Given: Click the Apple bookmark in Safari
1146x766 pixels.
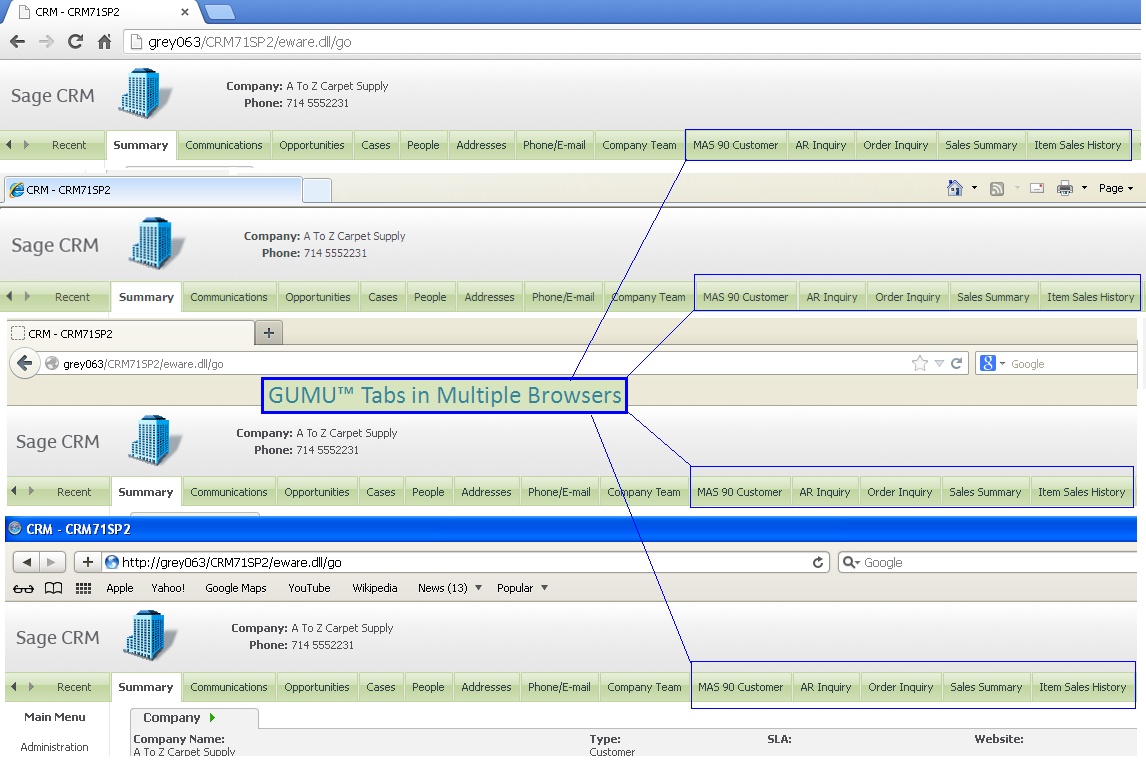Looking at the screenshot, I should [120, 588].
